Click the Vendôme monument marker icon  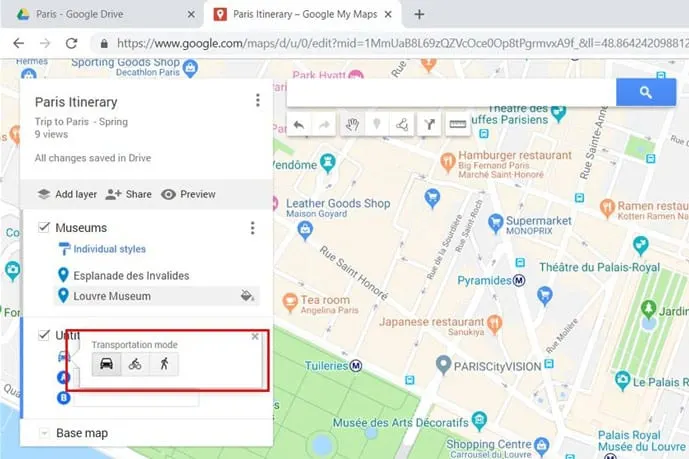327,163
